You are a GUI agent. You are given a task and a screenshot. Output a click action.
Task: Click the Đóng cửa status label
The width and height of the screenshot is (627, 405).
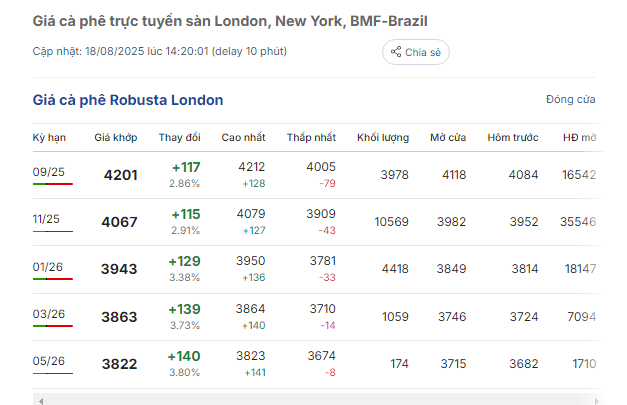[571, 99]
